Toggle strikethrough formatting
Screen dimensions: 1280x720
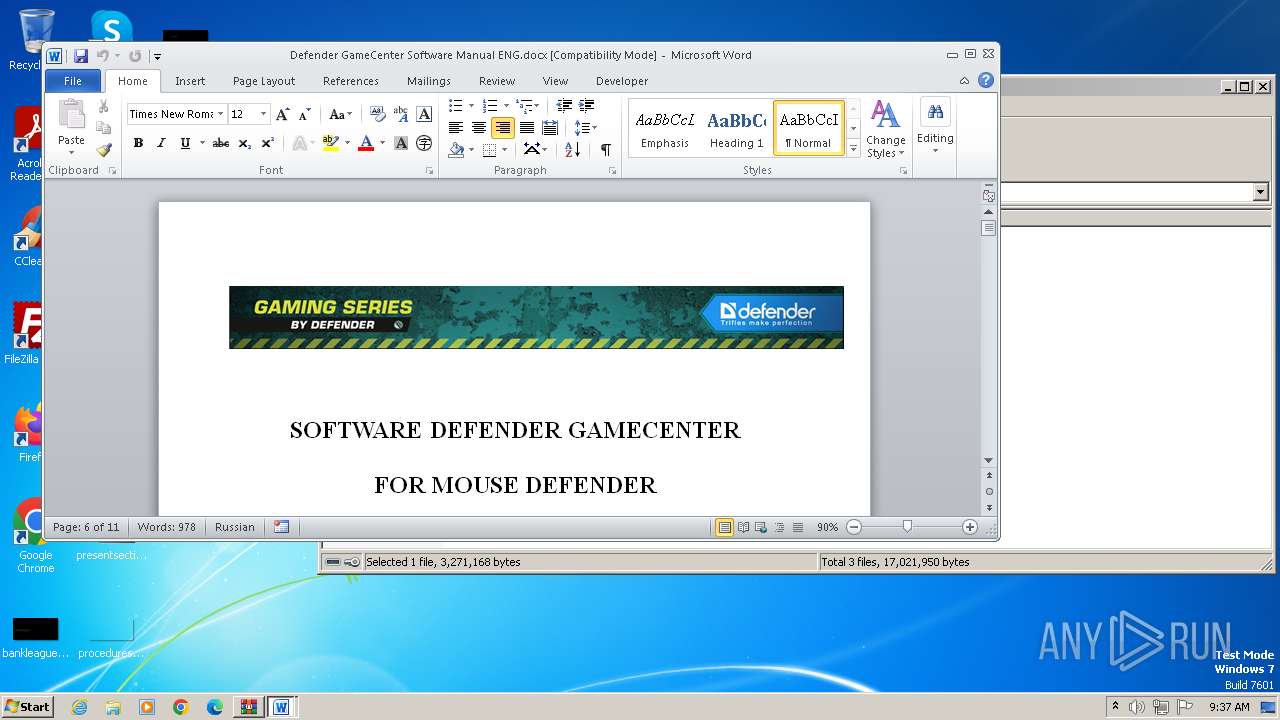coord(221,143)
